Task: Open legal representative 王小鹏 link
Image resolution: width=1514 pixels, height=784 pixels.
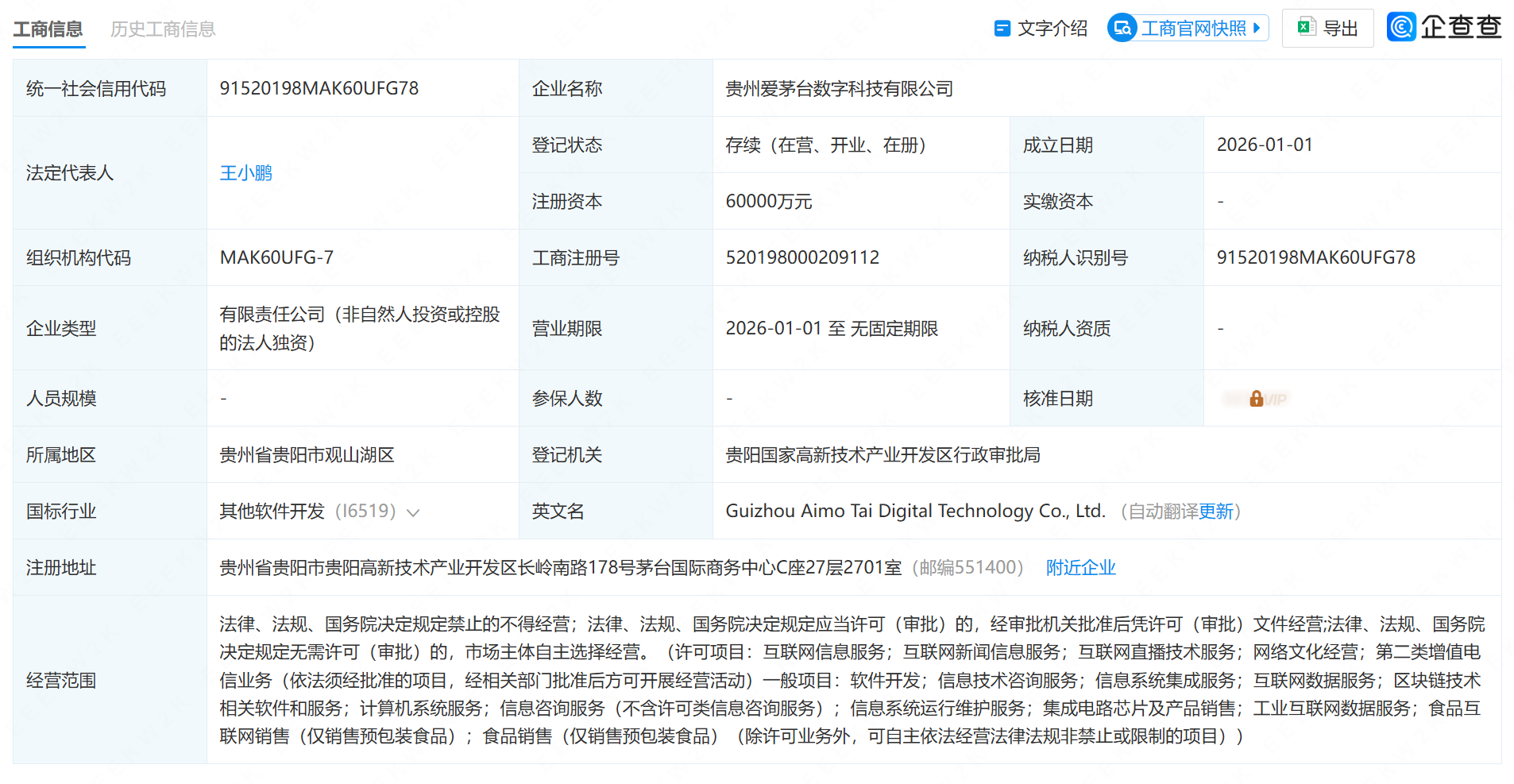Action: [x=246, y=173]
